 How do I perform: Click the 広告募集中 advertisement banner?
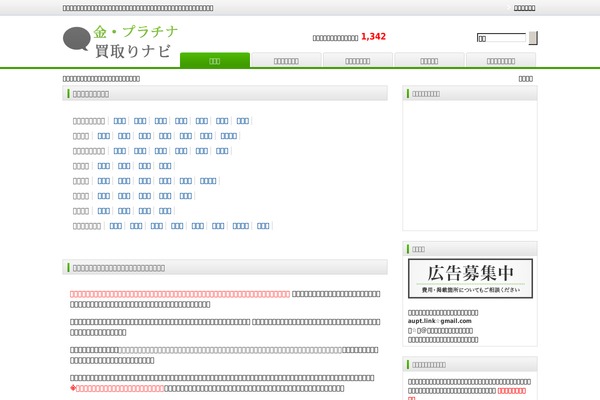pyautogui.click(x=470, y=278)
